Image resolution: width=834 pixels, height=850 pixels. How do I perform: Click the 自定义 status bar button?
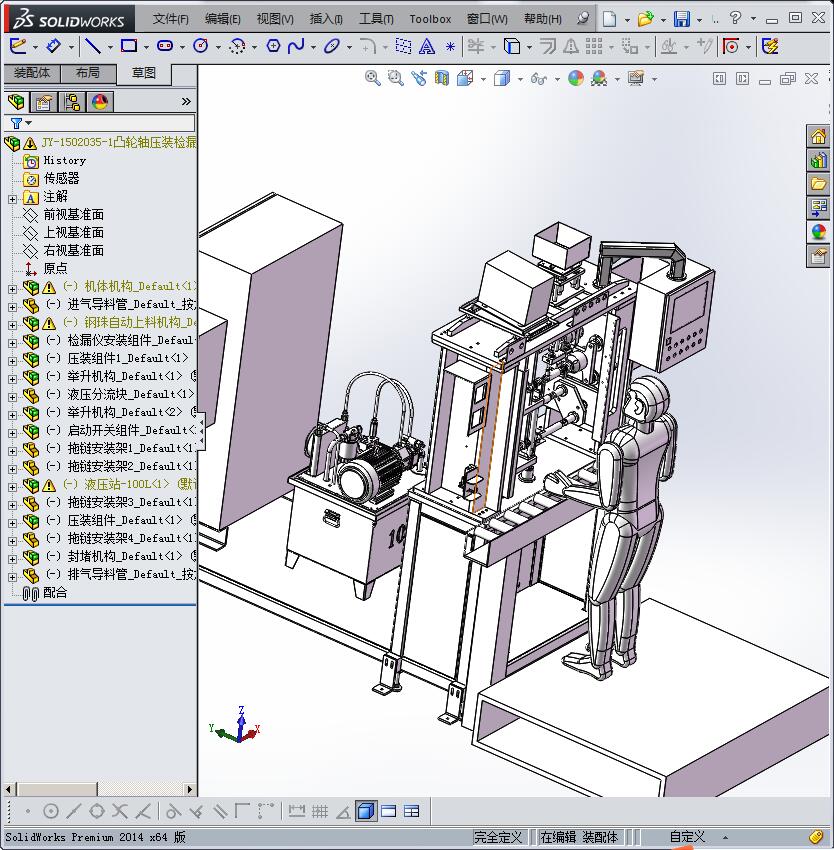point(687,837)
